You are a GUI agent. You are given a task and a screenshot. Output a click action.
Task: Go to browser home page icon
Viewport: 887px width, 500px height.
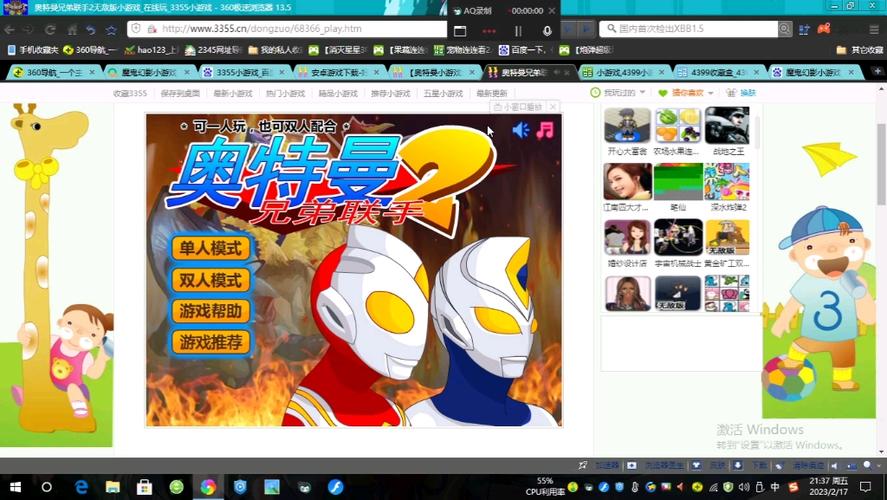pos(72,29)
